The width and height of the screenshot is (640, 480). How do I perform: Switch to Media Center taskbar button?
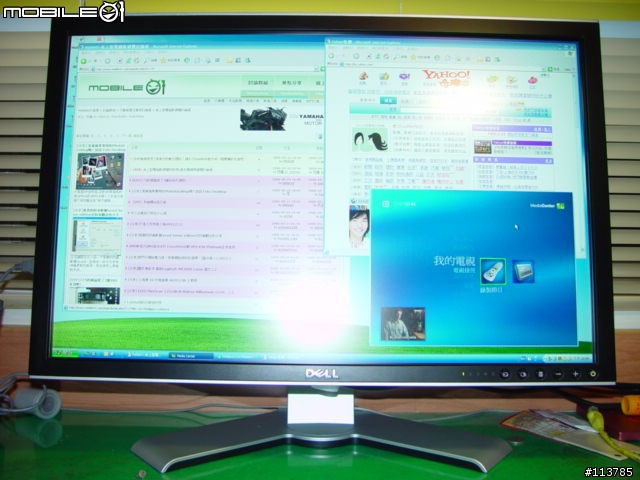(x=191, y=356)
